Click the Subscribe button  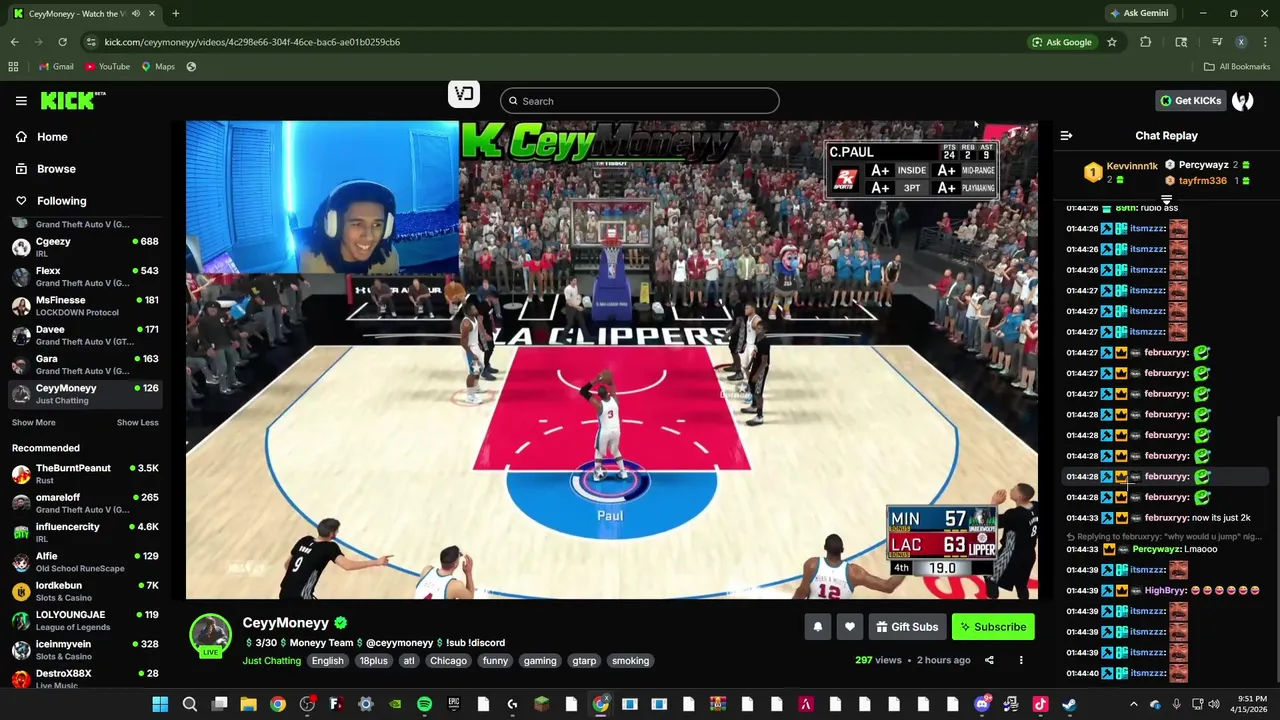click(x=993, y=627)
